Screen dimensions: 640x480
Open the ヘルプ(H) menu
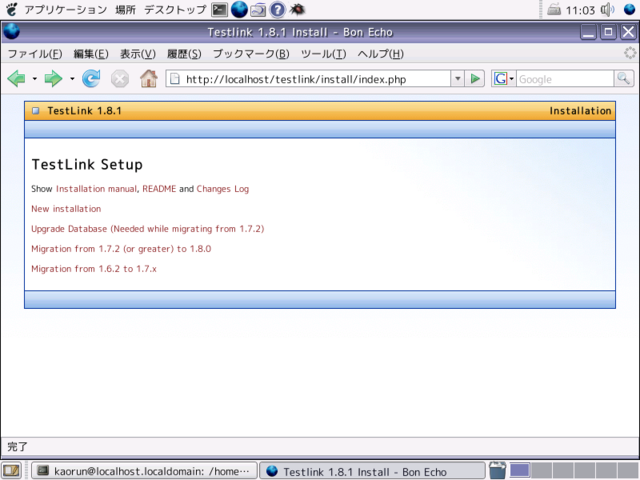coord(380,54)
